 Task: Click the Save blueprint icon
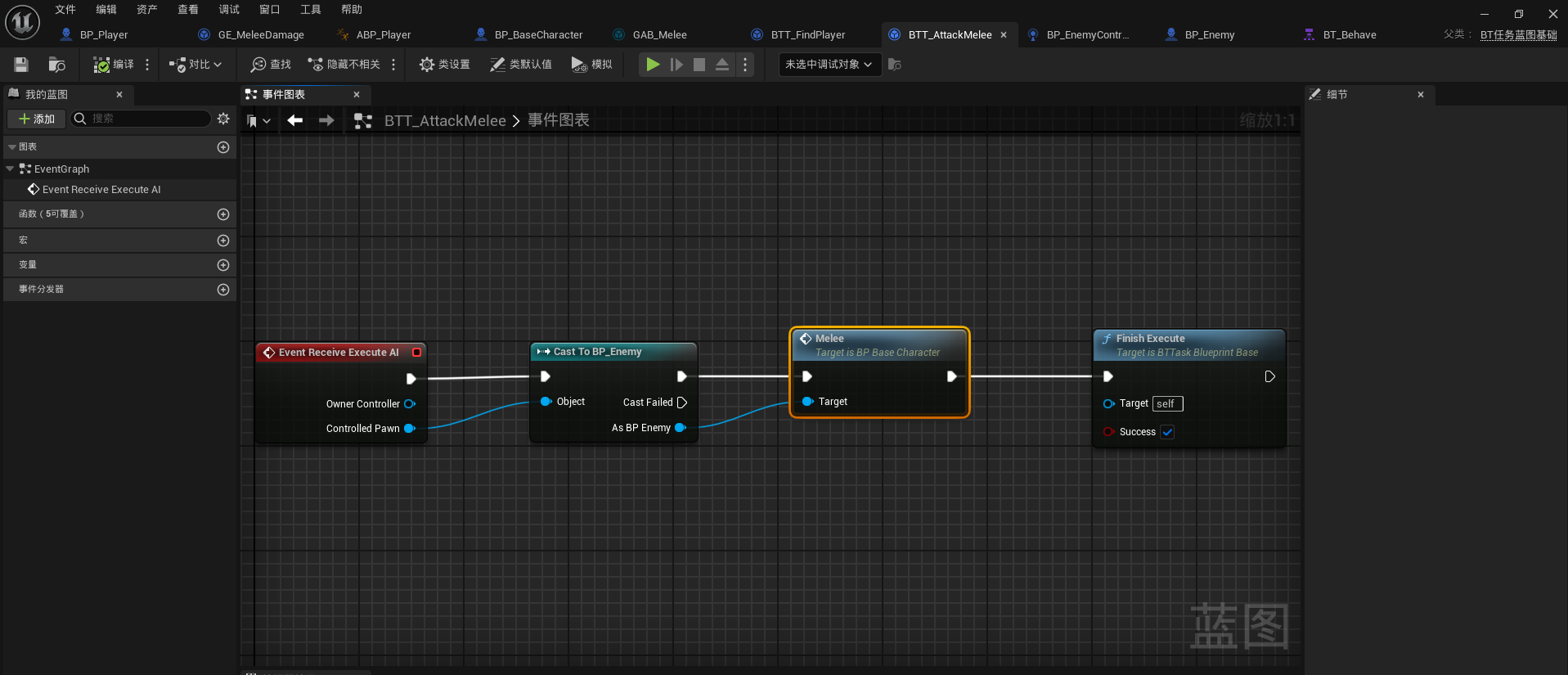click(21, 65)
